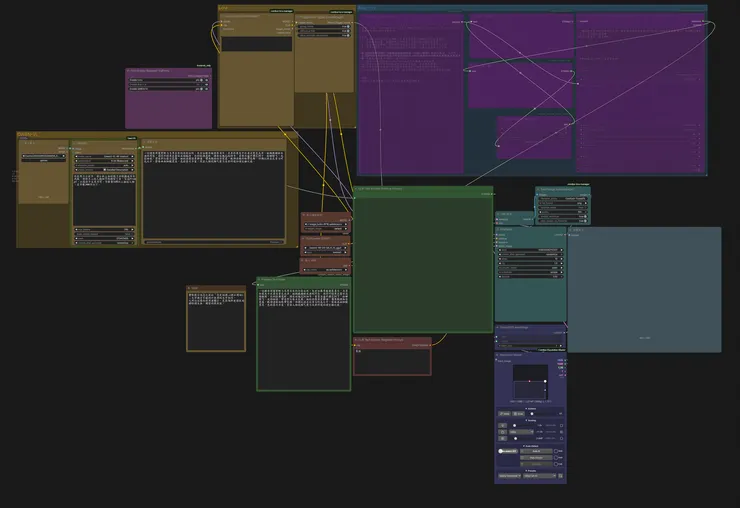Click the snap button in Resolution Master Actions

pyautogui.click(x=519, y=414)
